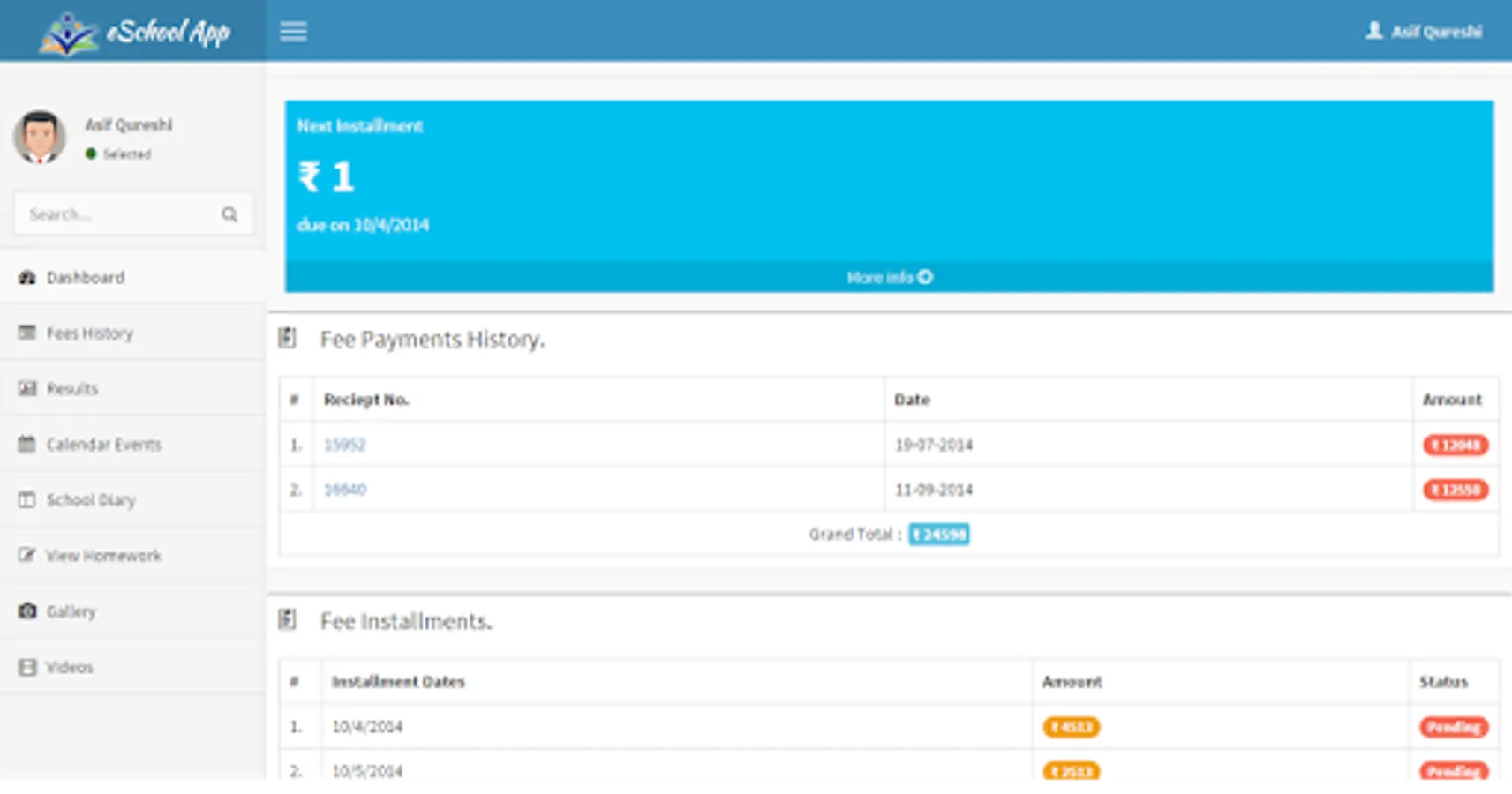
Task: Click the search magnifier icon
Action: tap(229, 213)
